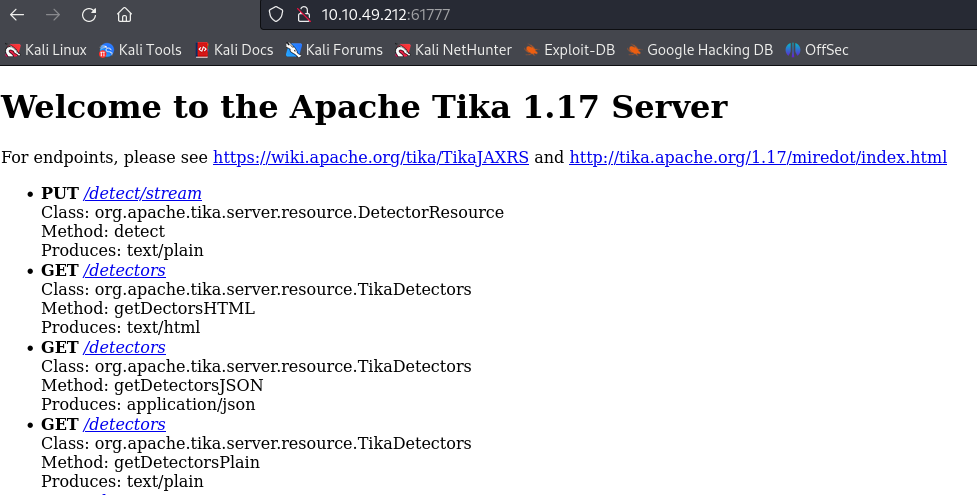Click the "Method: getDetectorsJSON" text
Viewport: 977px width, 495px height.
(152, 385)
